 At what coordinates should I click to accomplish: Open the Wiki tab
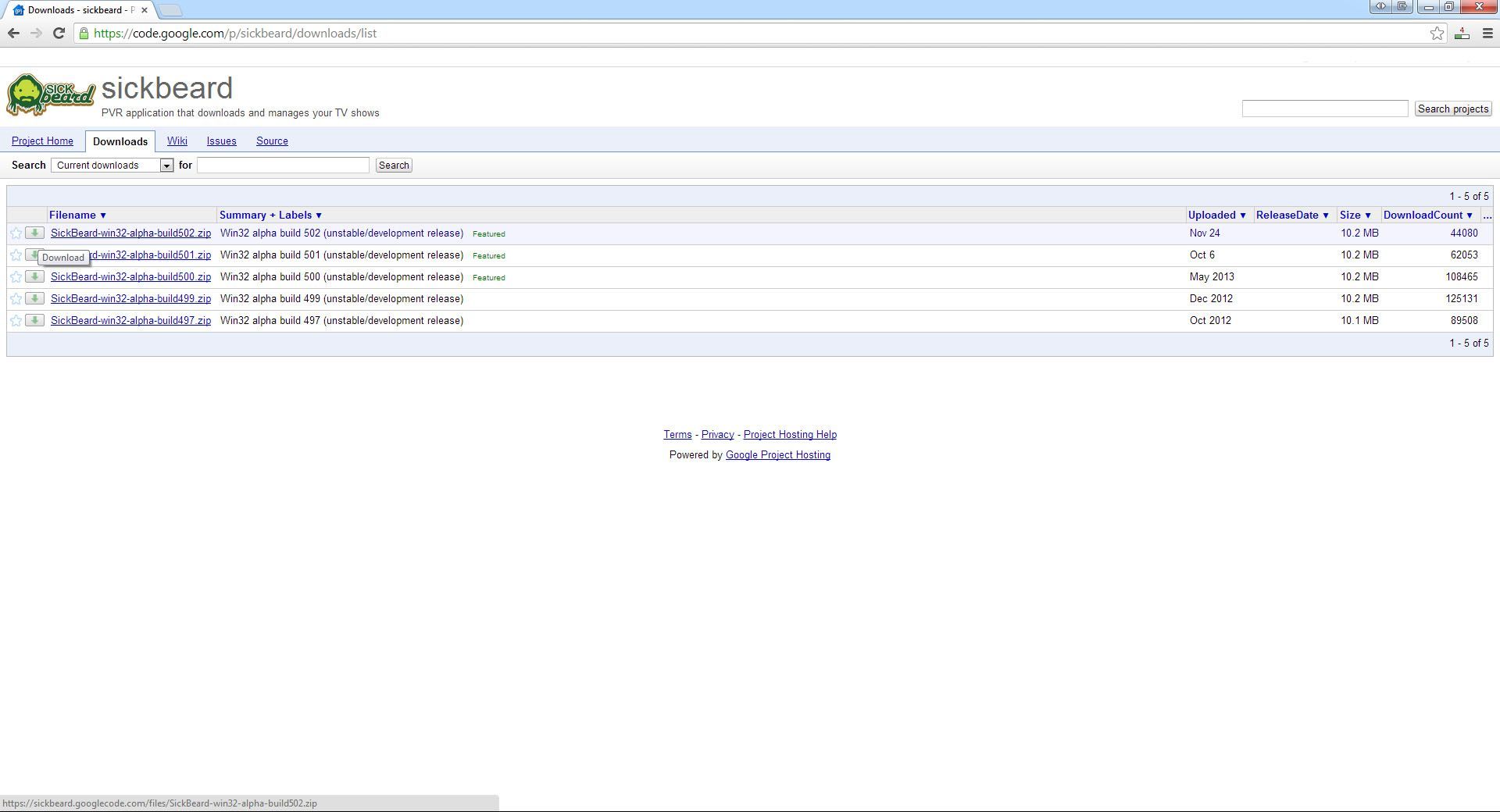click(x=177, y=141)
